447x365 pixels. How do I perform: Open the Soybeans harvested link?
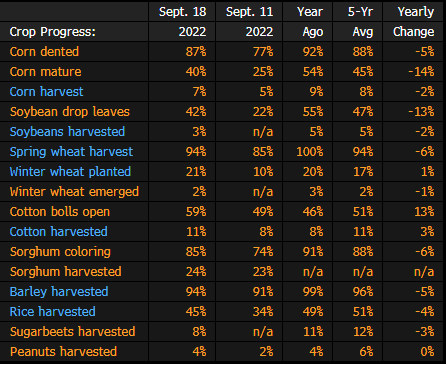pos(67,132)
